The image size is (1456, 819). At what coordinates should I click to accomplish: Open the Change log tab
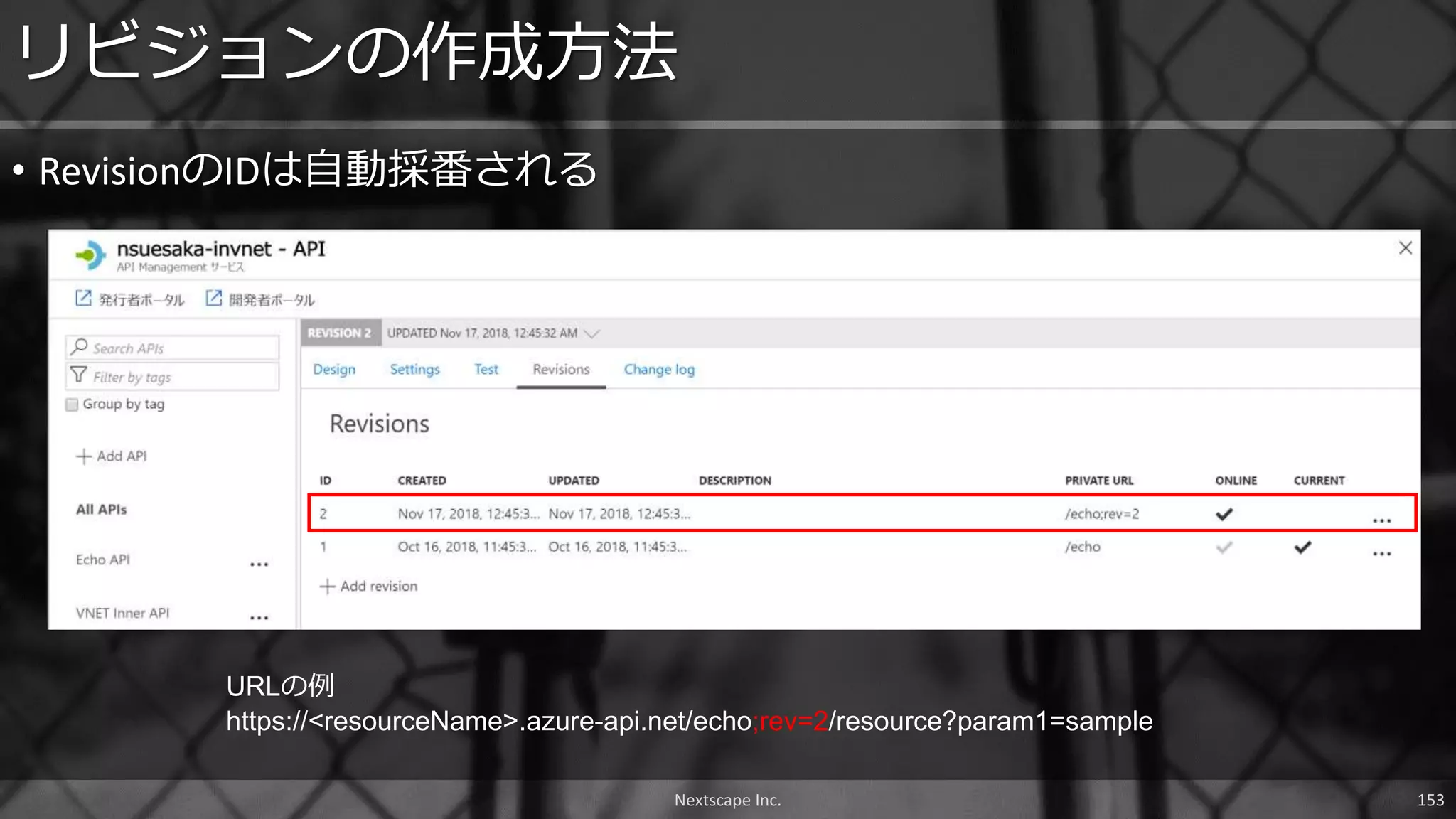click(x=659, y=370)
